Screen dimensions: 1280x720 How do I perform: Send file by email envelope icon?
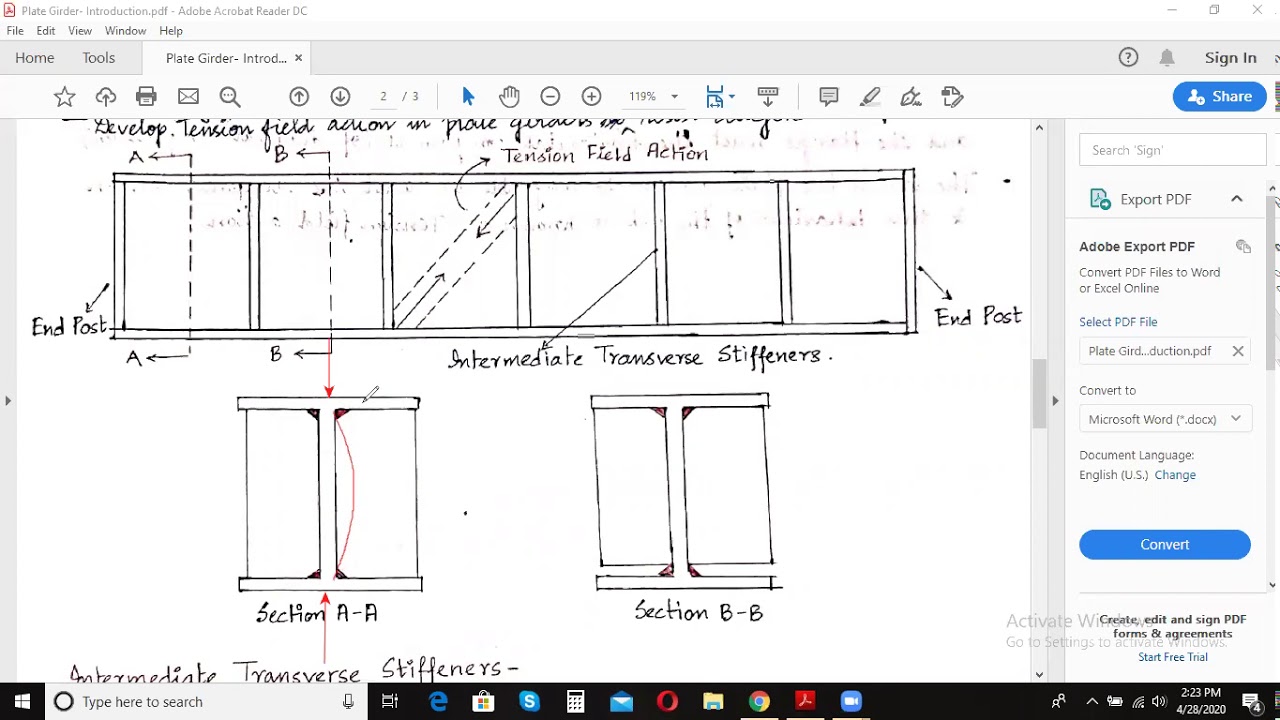pos(188,97)
